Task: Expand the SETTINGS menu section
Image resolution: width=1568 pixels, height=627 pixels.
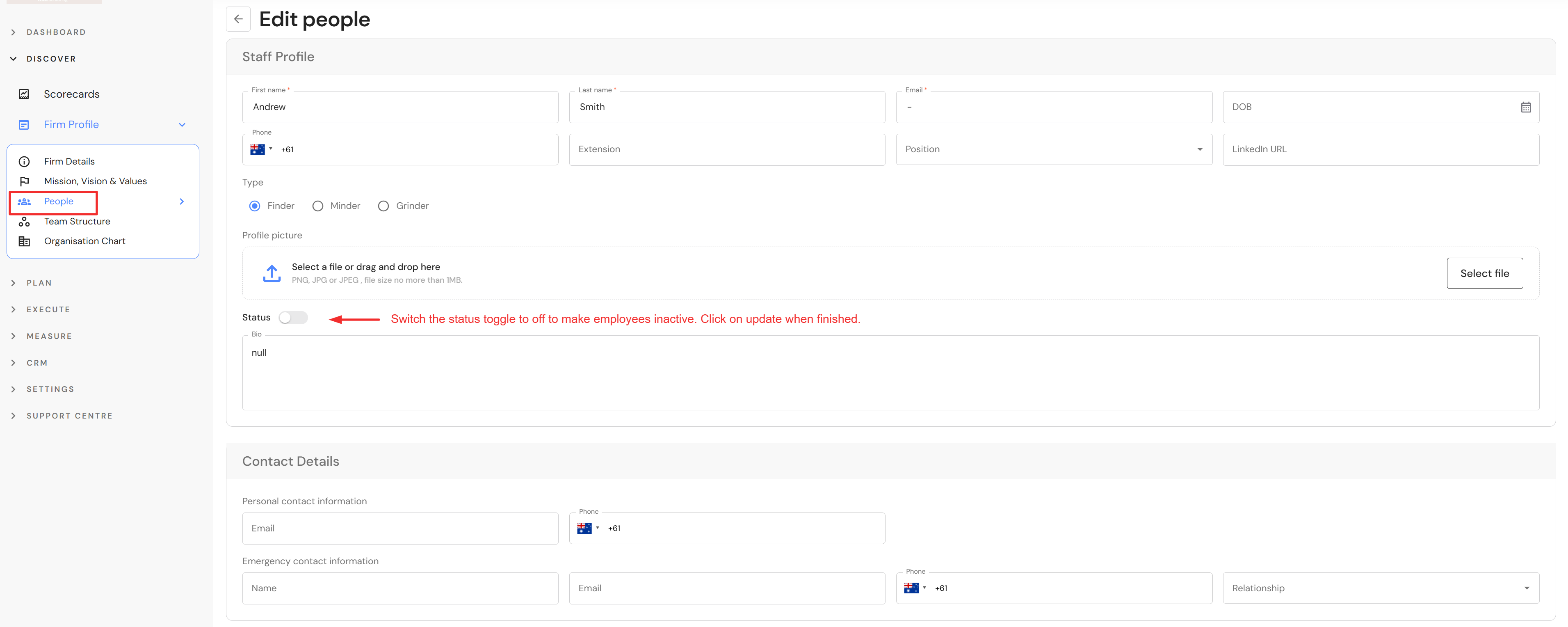Action: point(50,389)
